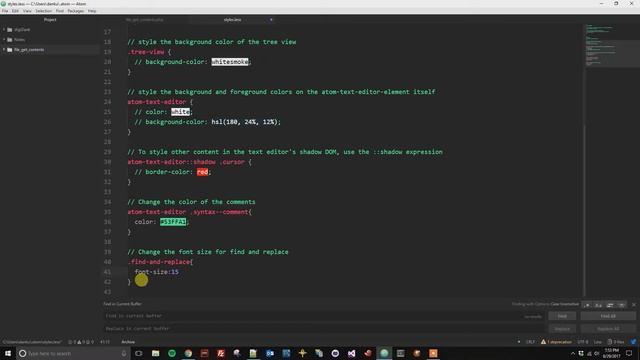Click the blue update icon in the status bar

633,342
